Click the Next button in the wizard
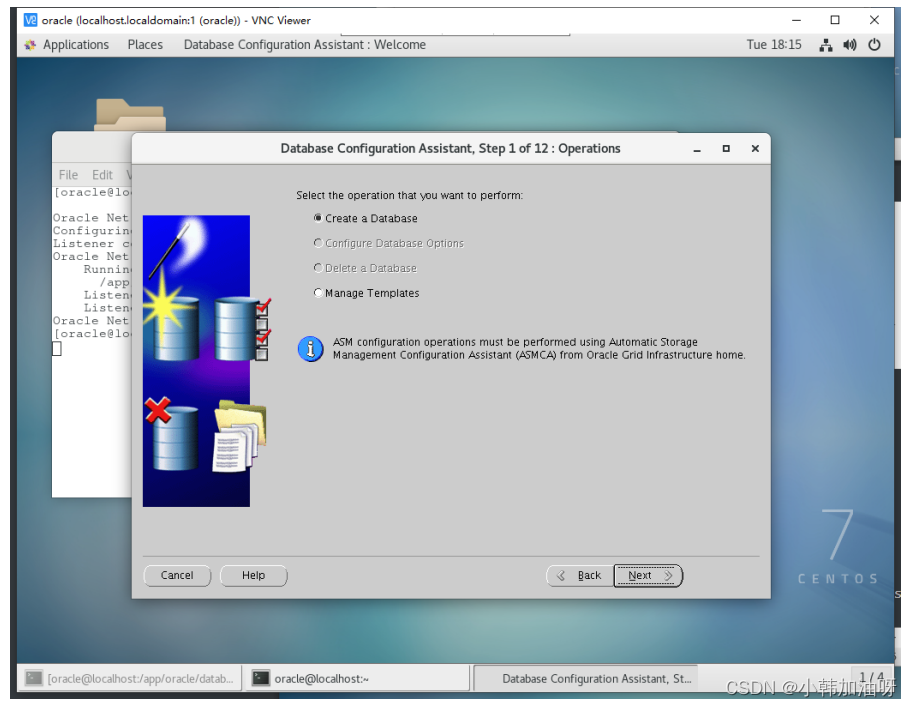This screenshot has height=707, width=913. (648, 576)
